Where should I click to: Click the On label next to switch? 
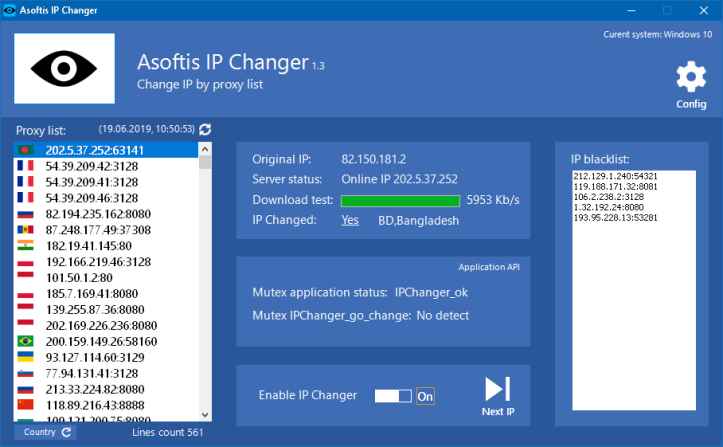425,396
